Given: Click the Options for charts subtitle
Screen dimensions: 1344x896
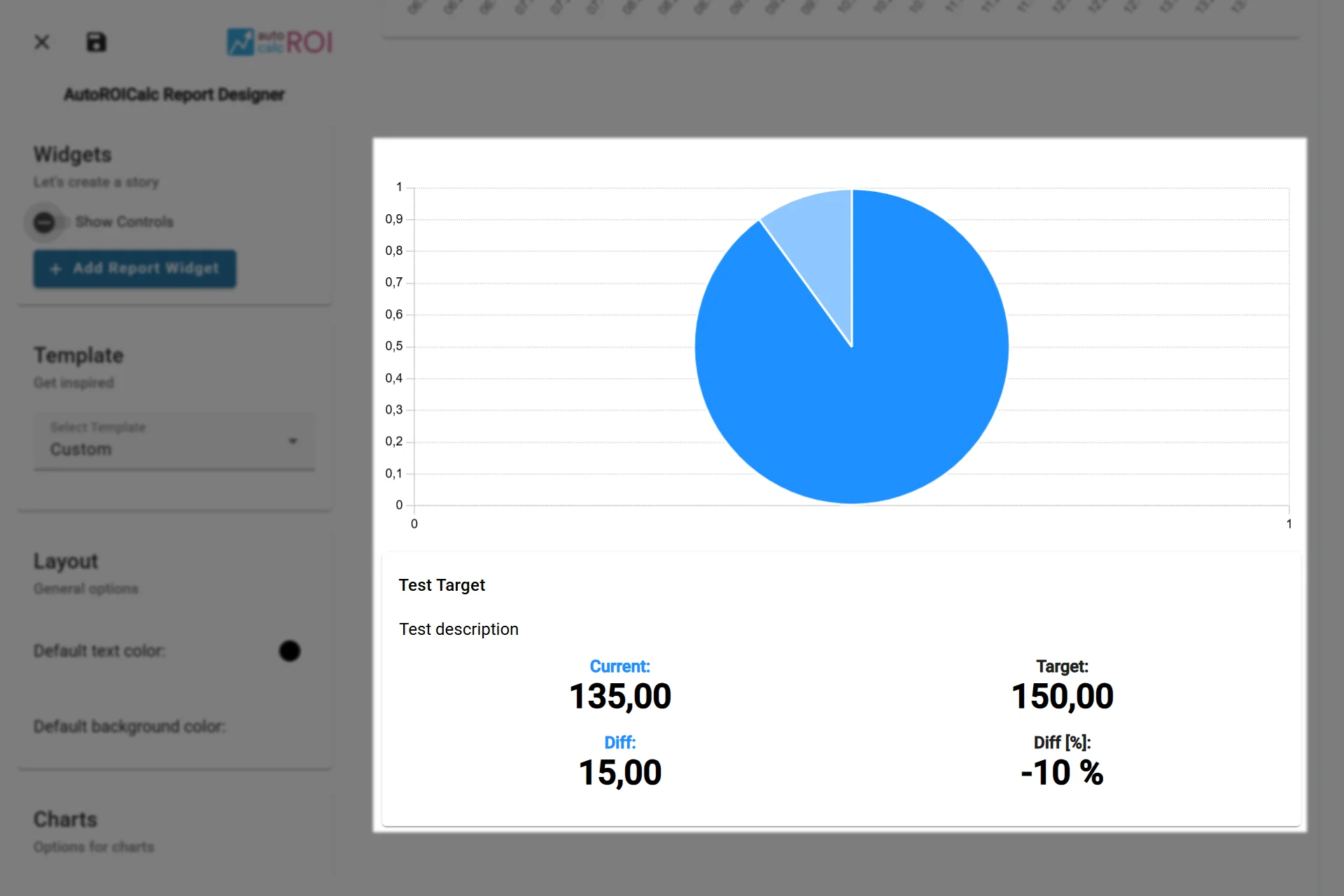Looking at the screenshot, I should click(x=93, y=847).
